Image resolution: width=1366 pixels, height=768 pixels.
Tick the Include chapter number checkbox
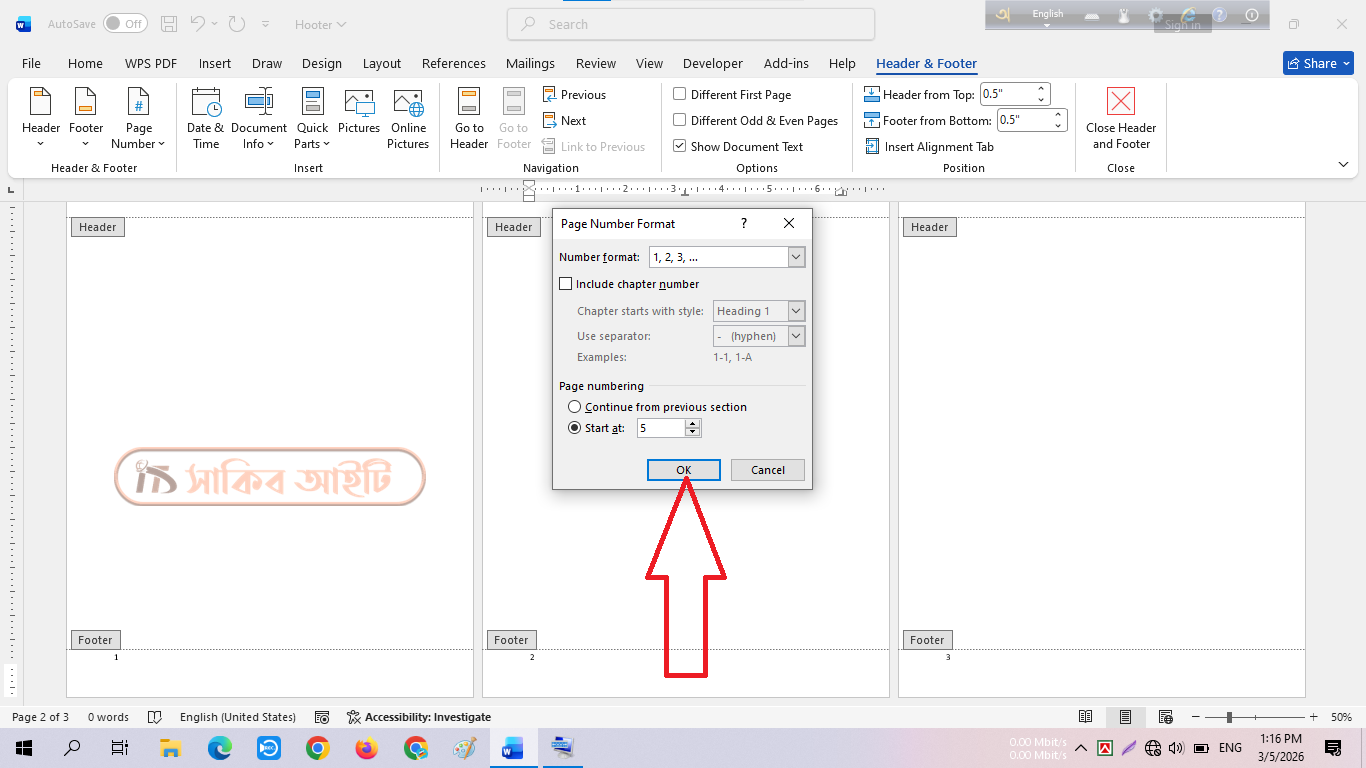(566, 284)
